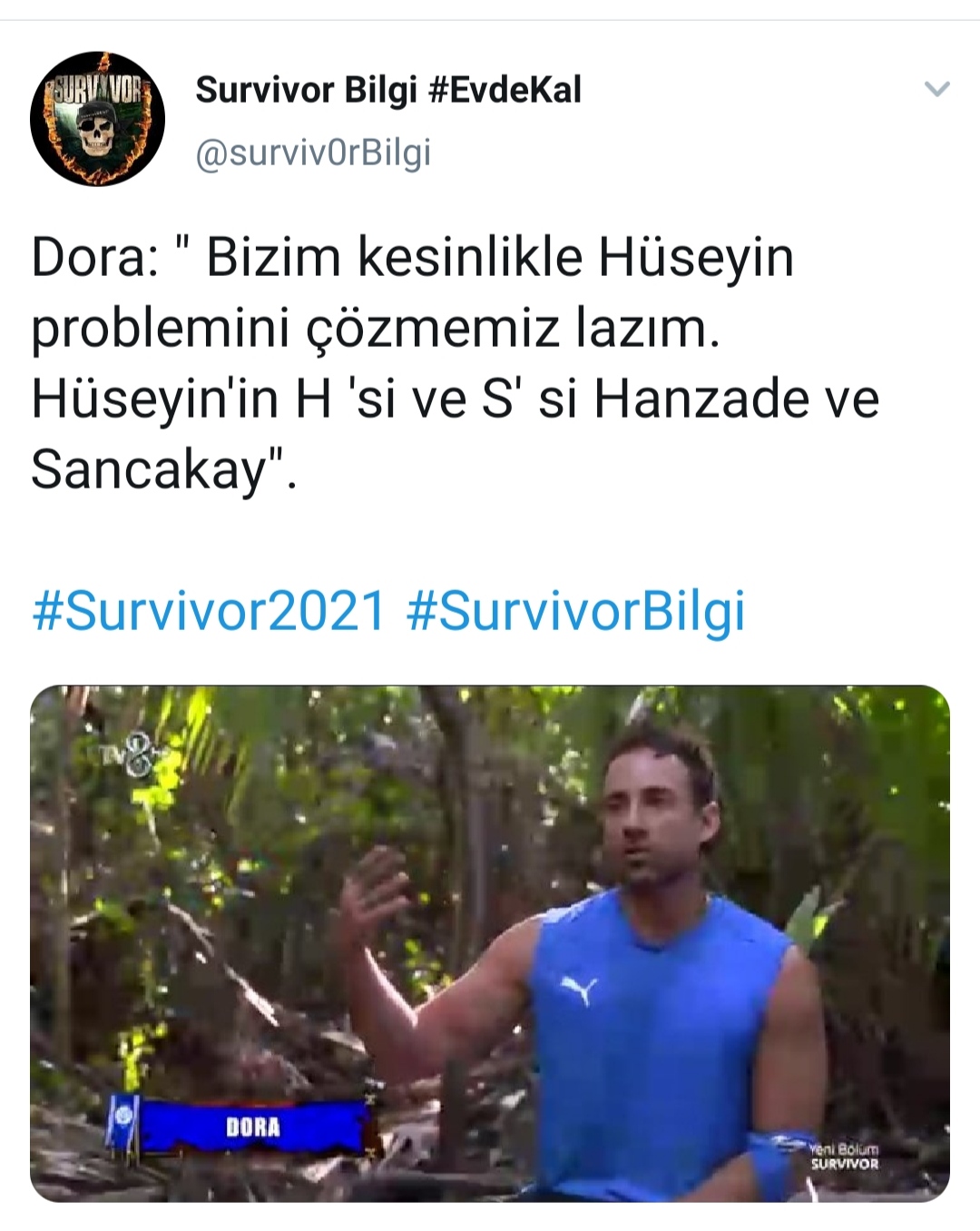Expand the tweet options chevron
This screenshot has height=1231, width=980.
(936, 89)
